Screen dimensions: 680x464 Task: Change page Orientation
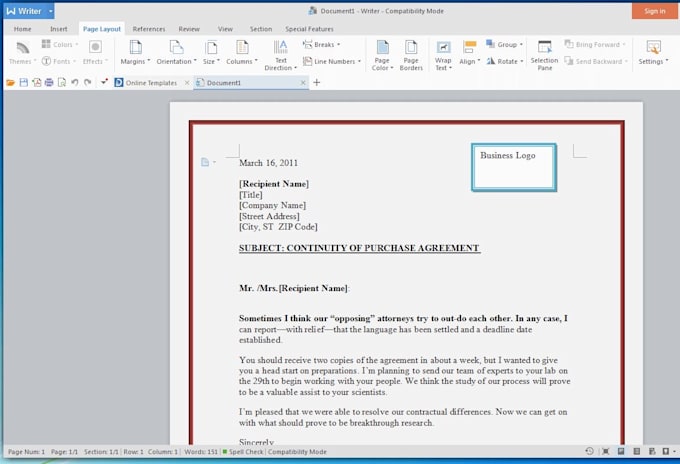point(176,52)
